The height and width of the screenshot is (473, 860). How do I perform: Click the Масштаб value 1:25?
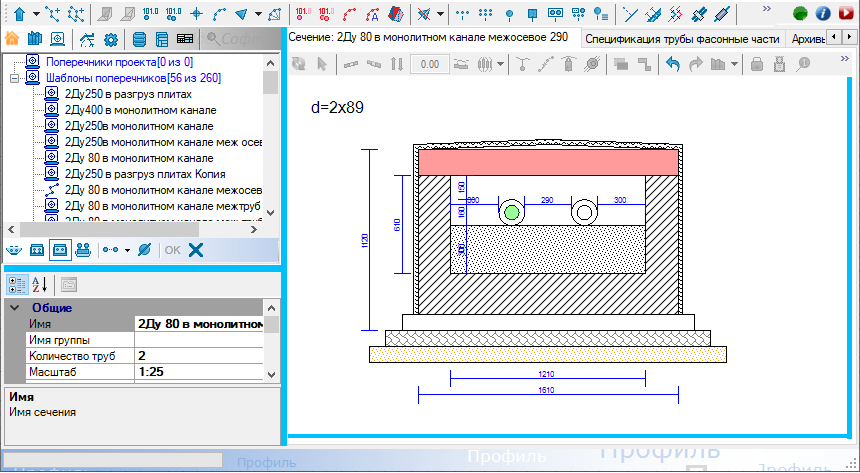(x=199, y=372)
